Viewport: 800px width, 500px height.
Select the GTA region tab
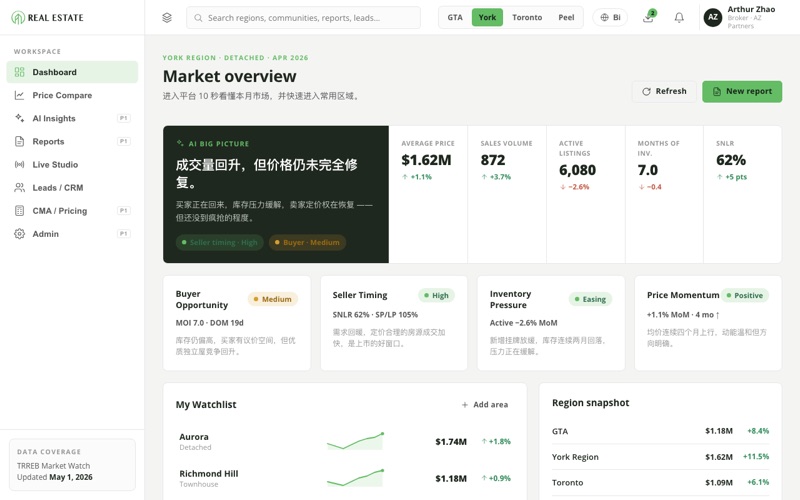(x=455, y=17)
